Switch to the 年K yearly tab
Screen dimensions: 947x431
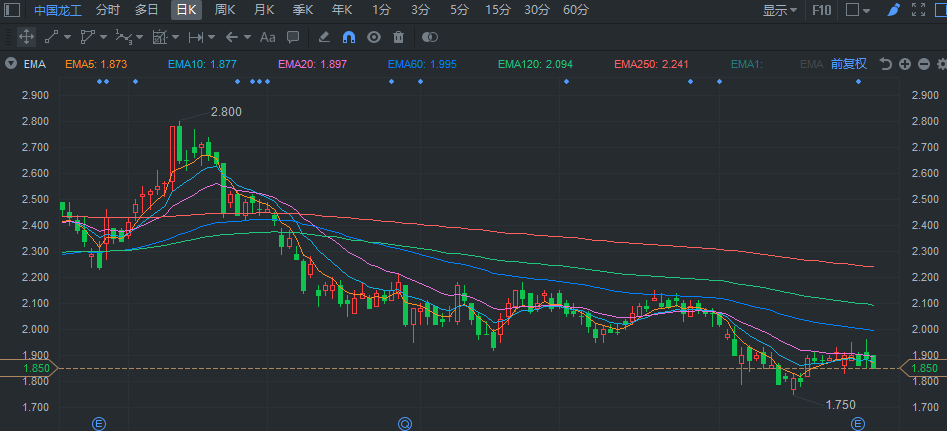point(342,10)
